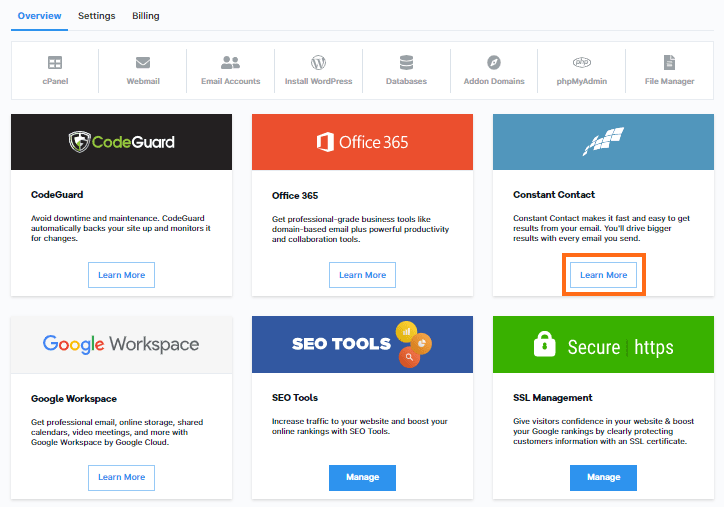The width and height of the screenshot is (724, 507).
Task: Click Learn More under Constant Contact
Action: 603,275
